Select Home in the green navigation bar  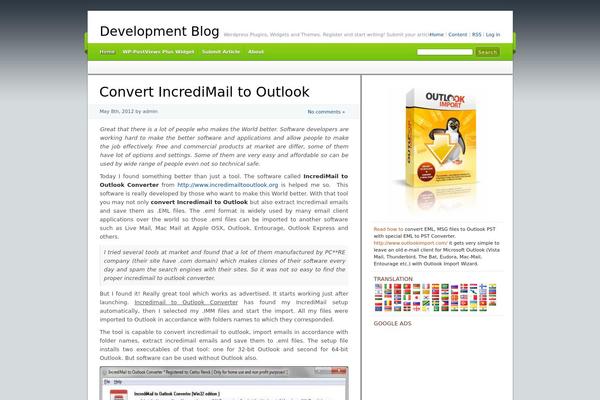pyautogui.click(x=107, y=52)
